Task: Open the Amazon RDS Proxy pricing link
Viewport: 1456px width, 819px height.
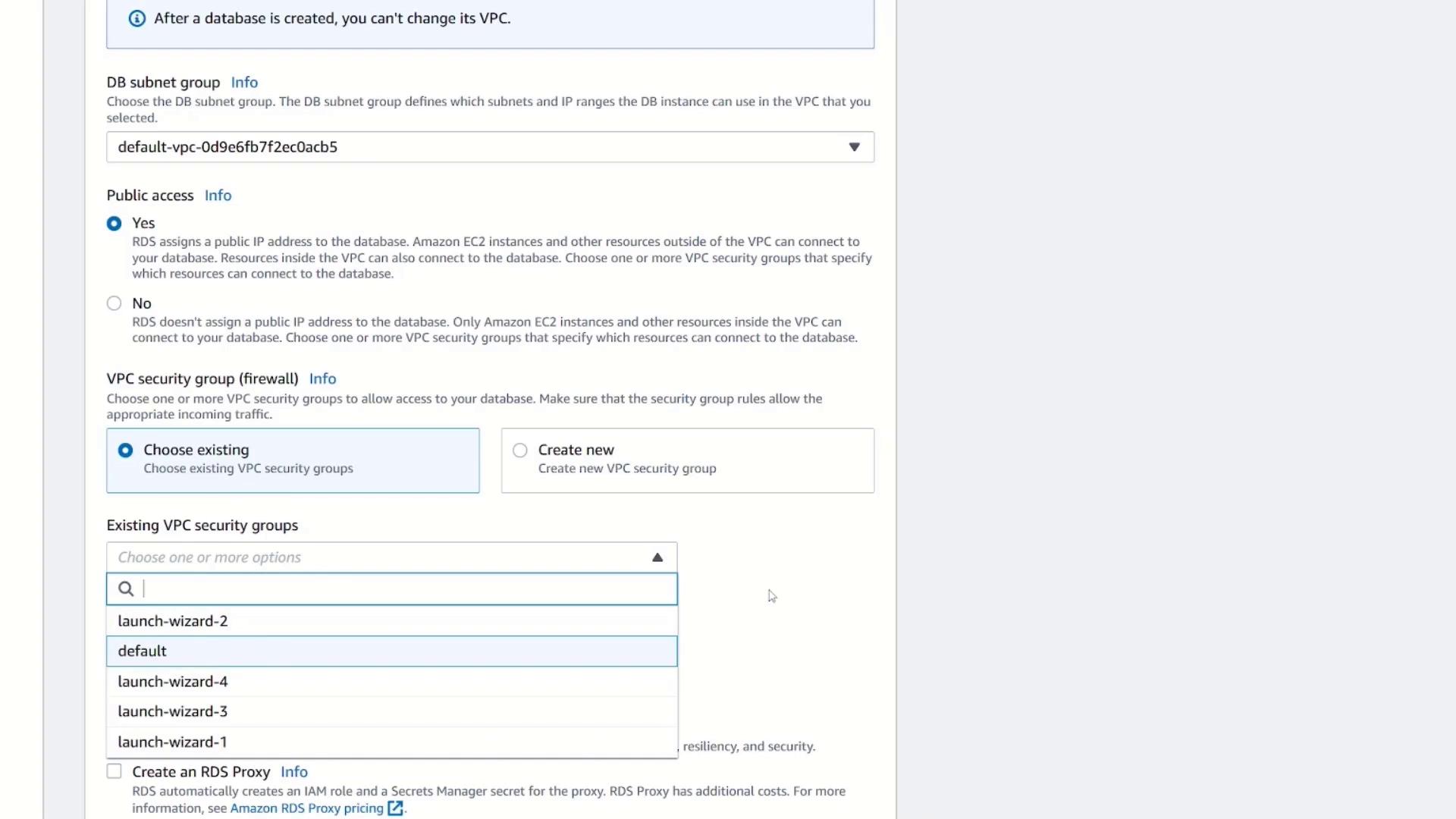Action: (306, 808)
